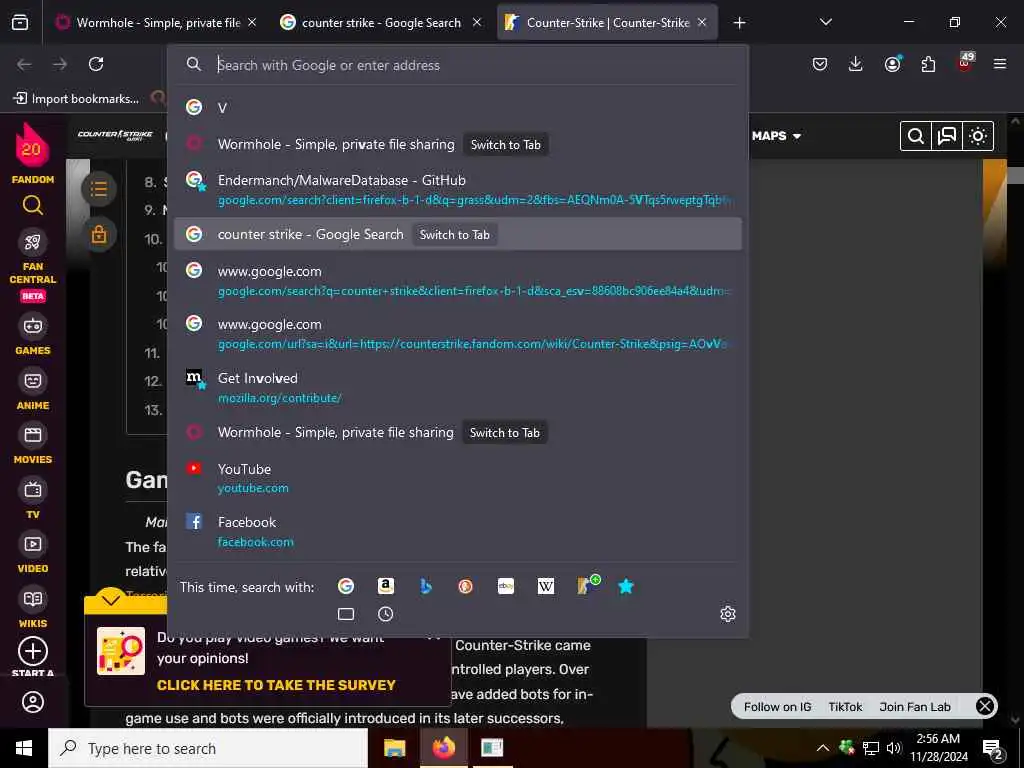Open the Video section in Fandom sidebar
The image size is (1024, 768).
(33, 554)
